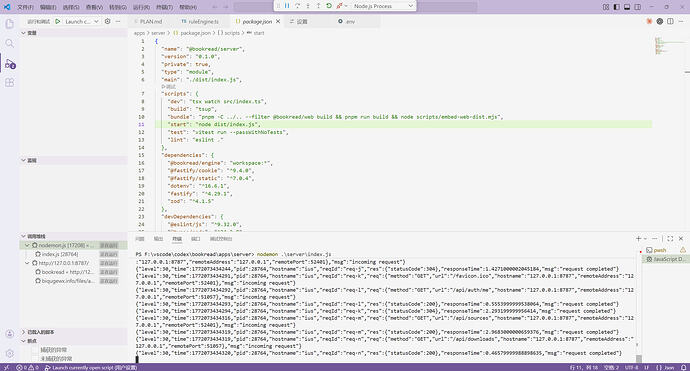Split the editor to the right
690x371 pixels.
pos(670,21)
